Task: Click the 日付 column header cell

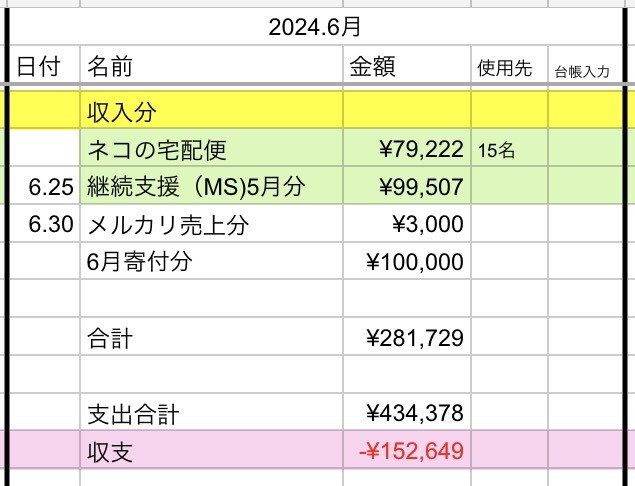Action: 38,68
